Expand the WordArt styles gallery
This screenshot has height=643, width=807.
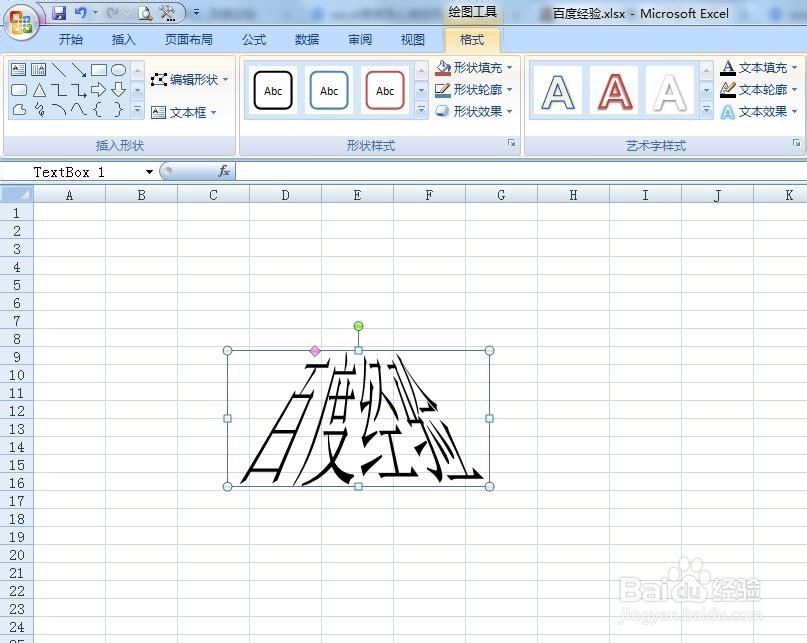[x=706, y=110]
